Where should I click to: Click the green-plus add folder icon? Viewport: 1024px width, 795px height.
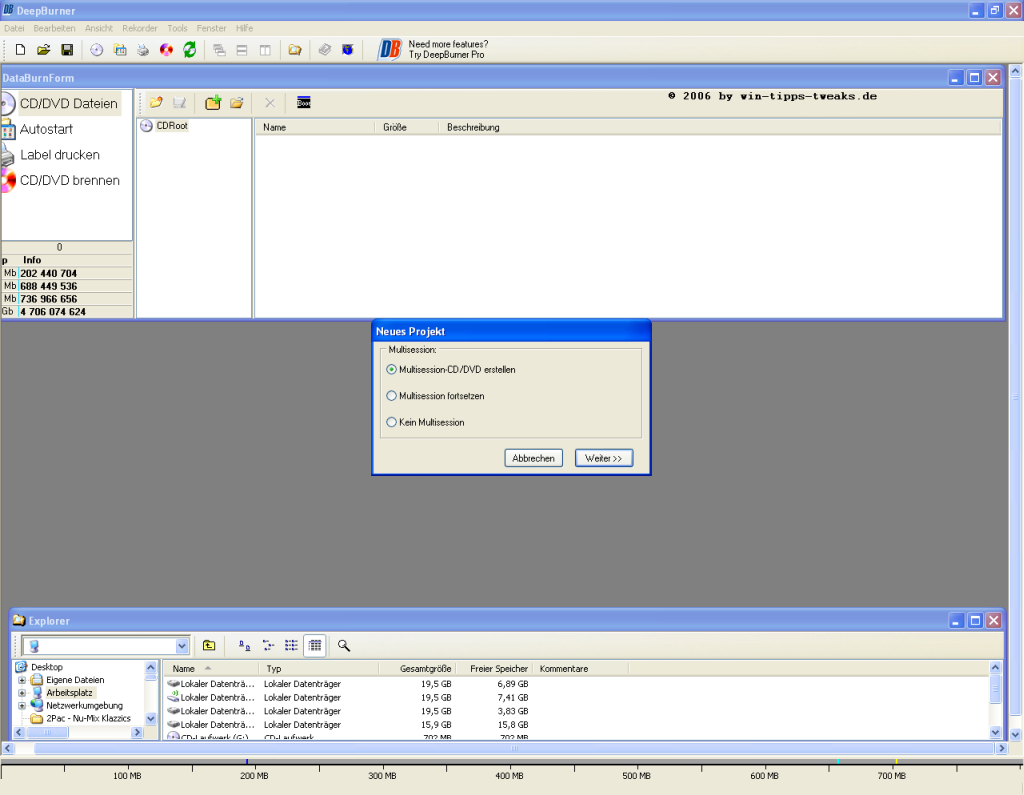tap(213, 103)
